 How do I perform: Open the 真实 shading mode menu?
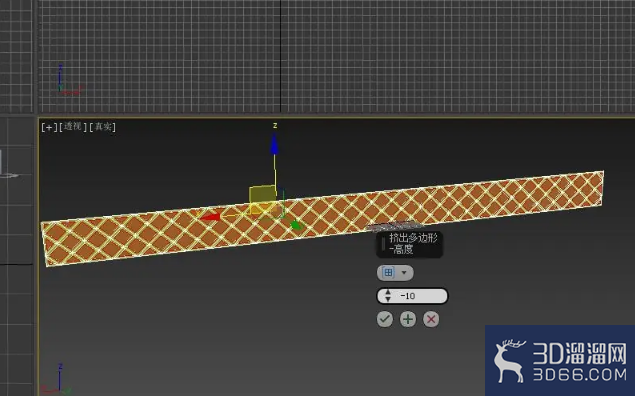pos(102,127)
